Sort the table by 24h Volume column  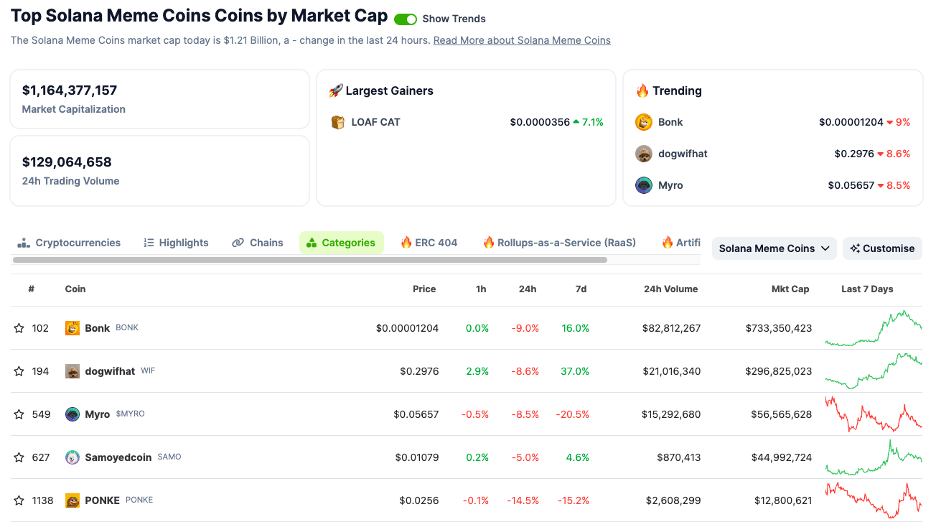click(670, 289)
